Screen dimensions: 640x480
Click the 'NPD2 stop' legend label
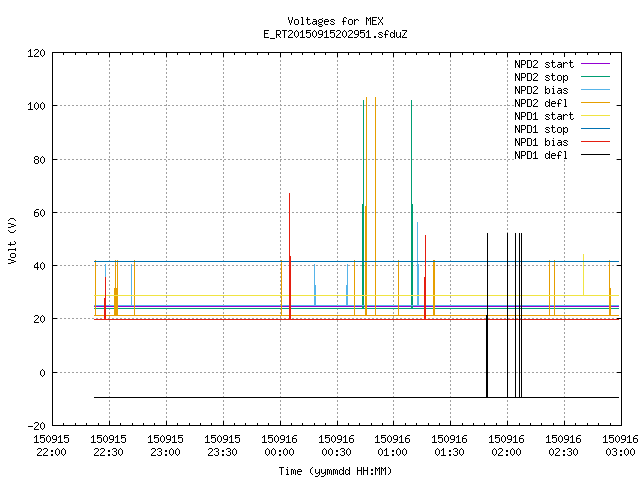click(x=541, y=77)
